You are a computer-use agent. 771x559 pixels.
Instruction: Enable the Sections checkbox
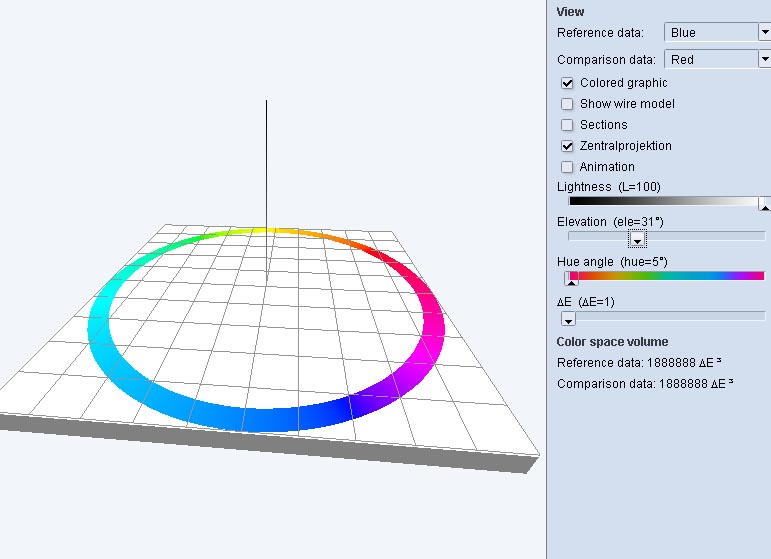tap(567, 125)
